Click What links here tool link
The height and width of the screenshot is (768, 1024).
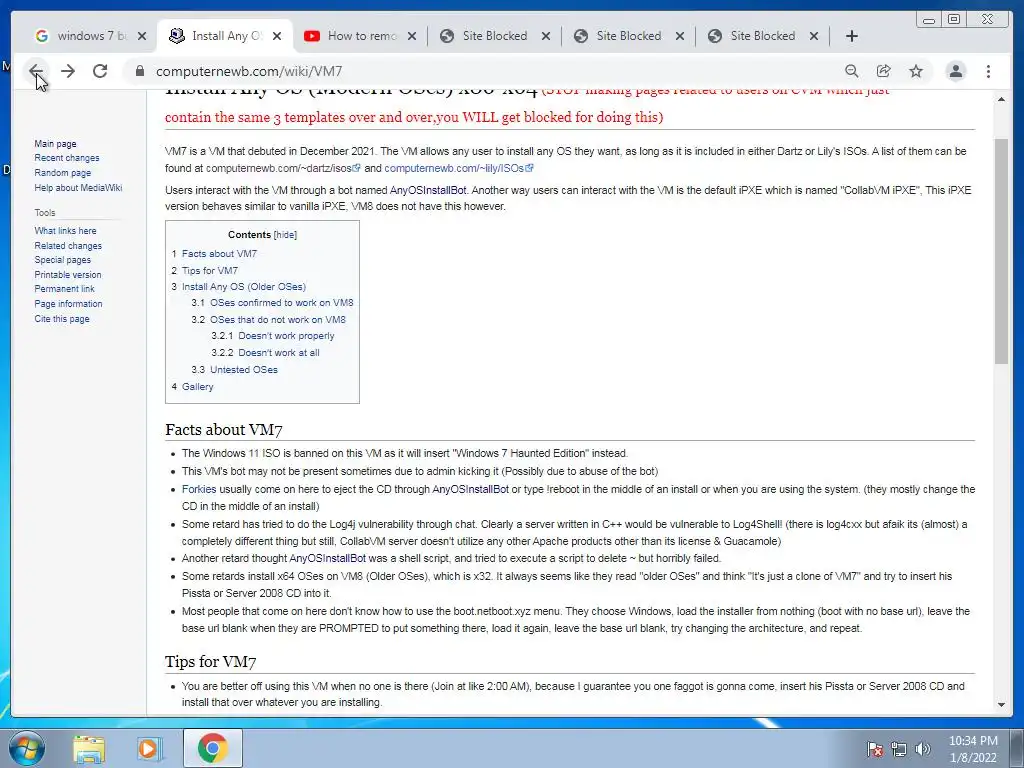[x=65, y=231]
